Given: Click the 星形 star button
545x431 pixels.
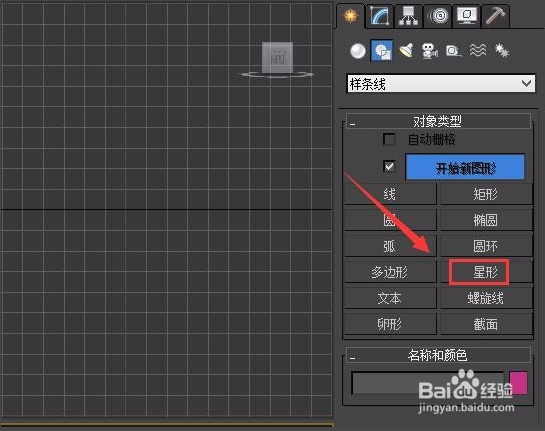Looking at the screenshot, I should pos(486,272).
